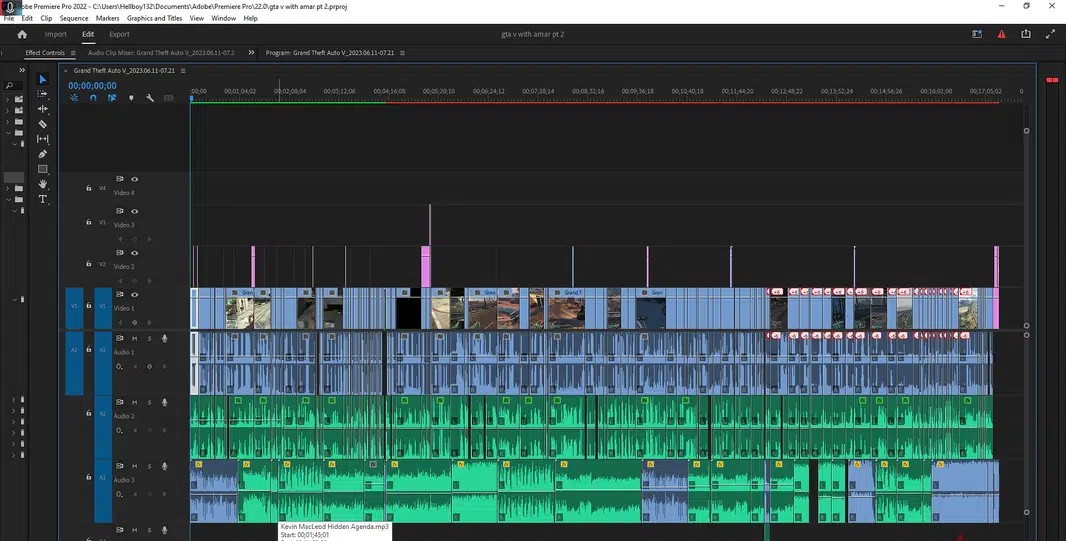Mute the Audio 2 track
This screenshot has height=541, width=1066.
point(135,402)
